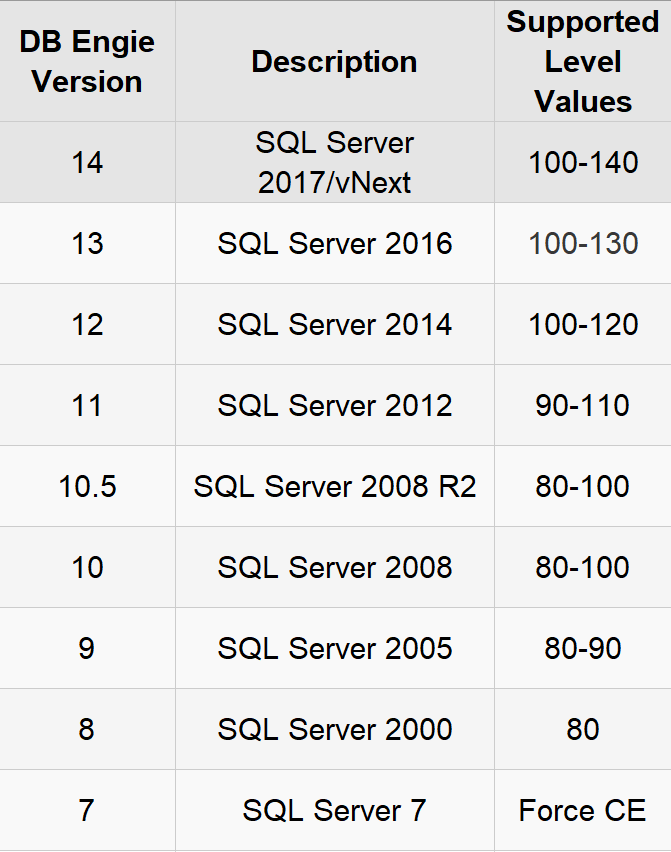Click the 'SQL Server 2008' description

tap(335, 567)
